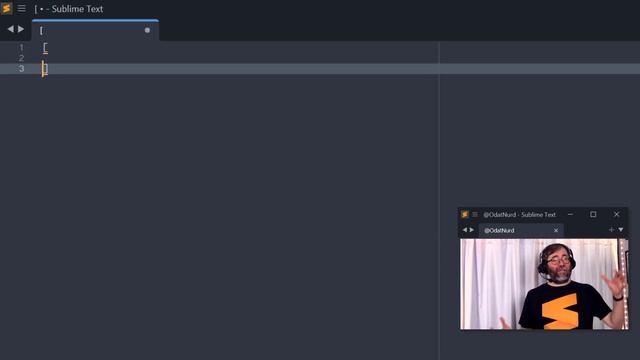Click the Sublime Text logo in main title bar
Image resolution: width=640 pixels, height=360 pixels.
click(7, 8)
